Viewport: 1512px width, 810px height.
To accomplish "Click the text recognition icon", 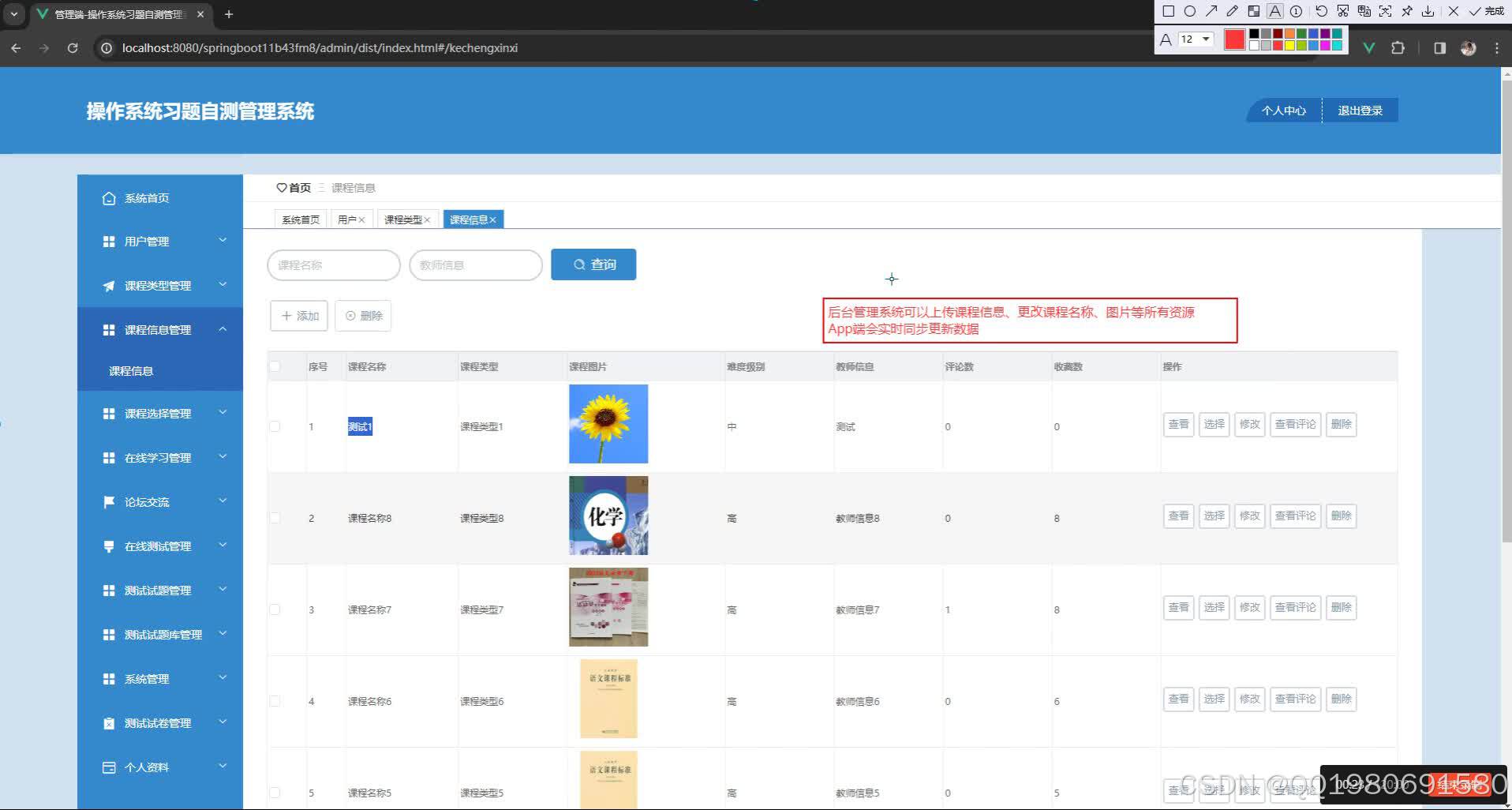I will [x=1385, y=11].
